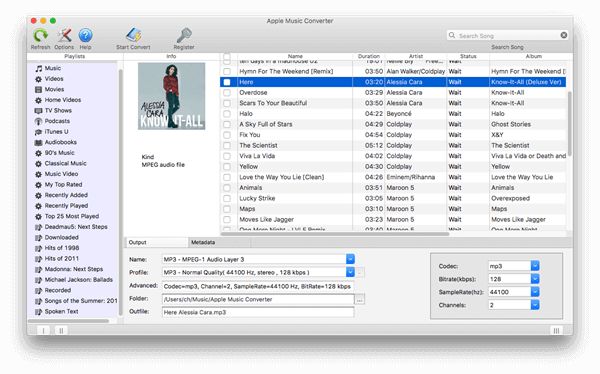Click the Know-It-All album artwork
600x374 pixels.
tap(171, 96)
